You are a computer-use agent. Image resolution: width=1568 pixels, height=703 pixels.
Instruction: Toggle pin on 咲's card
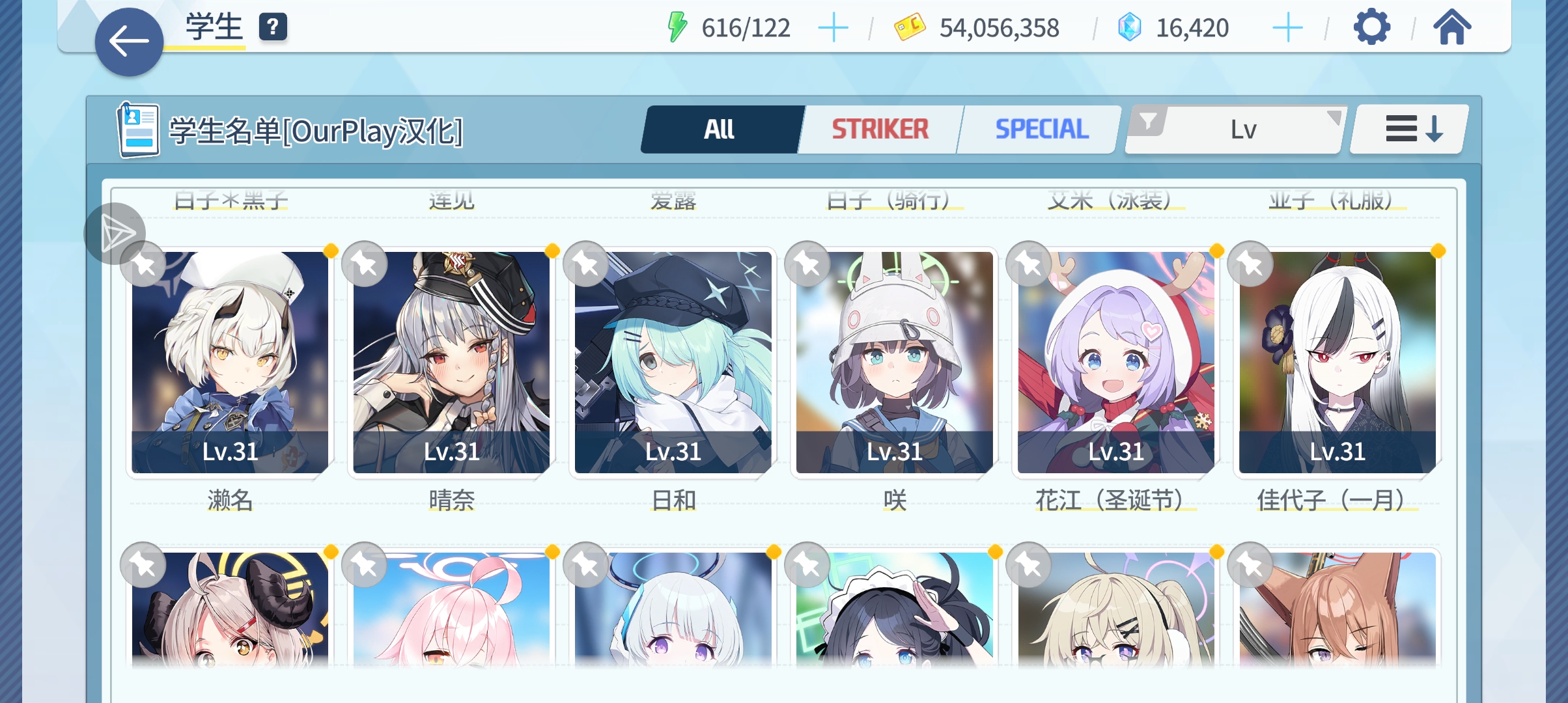(807, 264)
